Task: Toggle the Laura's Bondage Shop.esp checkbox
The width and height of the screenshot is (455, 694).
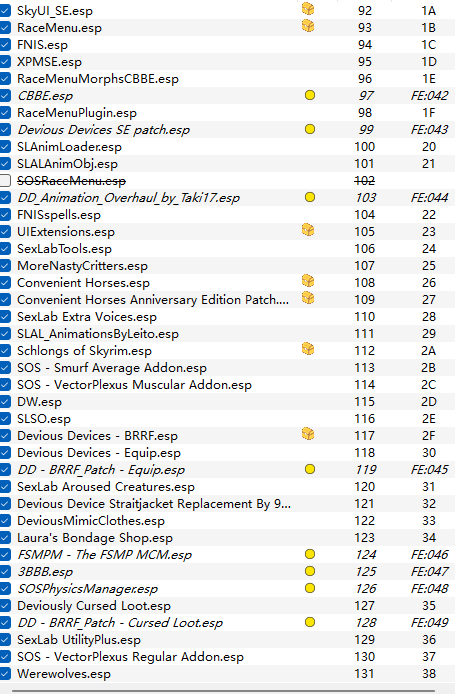Action: [x=5, y=538]
